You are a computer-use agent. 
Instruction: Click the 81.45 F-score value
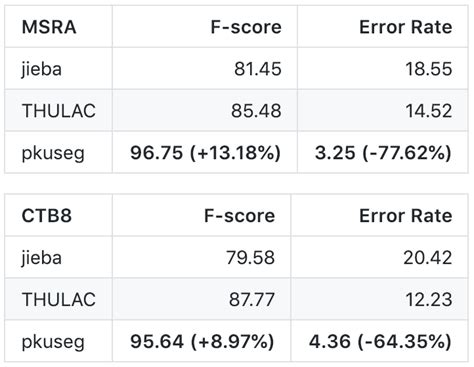coord(258,69)
